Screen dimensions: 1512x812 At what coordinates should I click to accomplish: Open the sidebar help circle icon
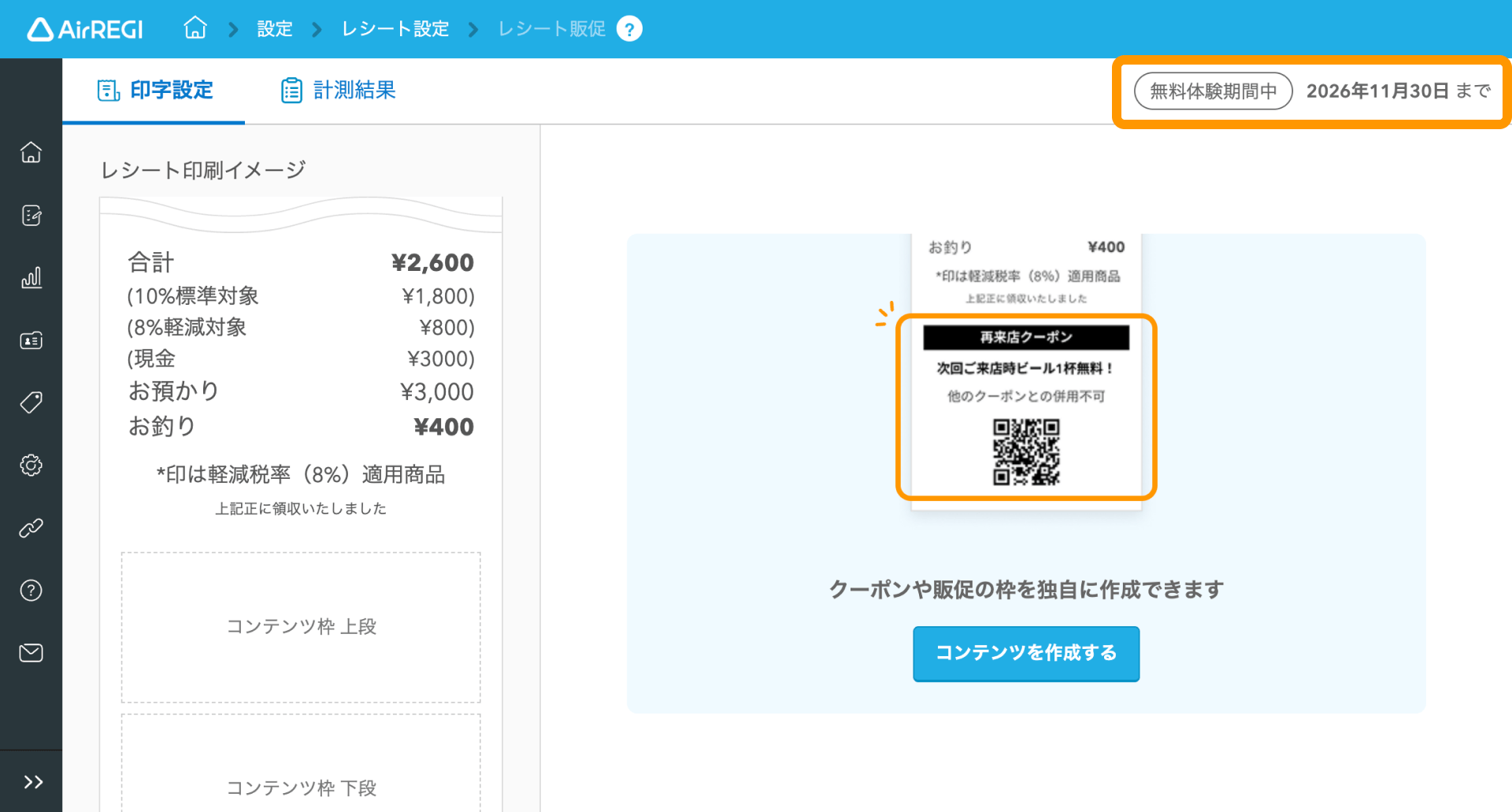(31, 591)
